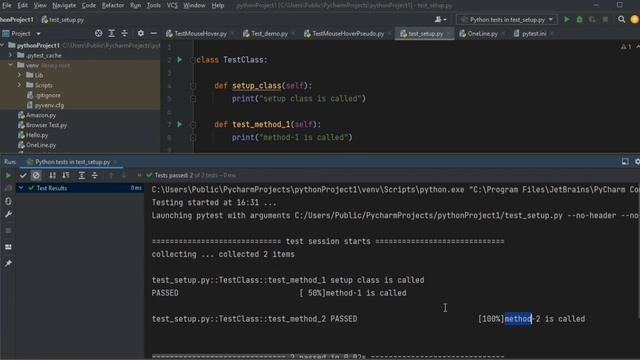
Task: Collapse the pythonProject1 root node
Action: (x=2, y=45)
